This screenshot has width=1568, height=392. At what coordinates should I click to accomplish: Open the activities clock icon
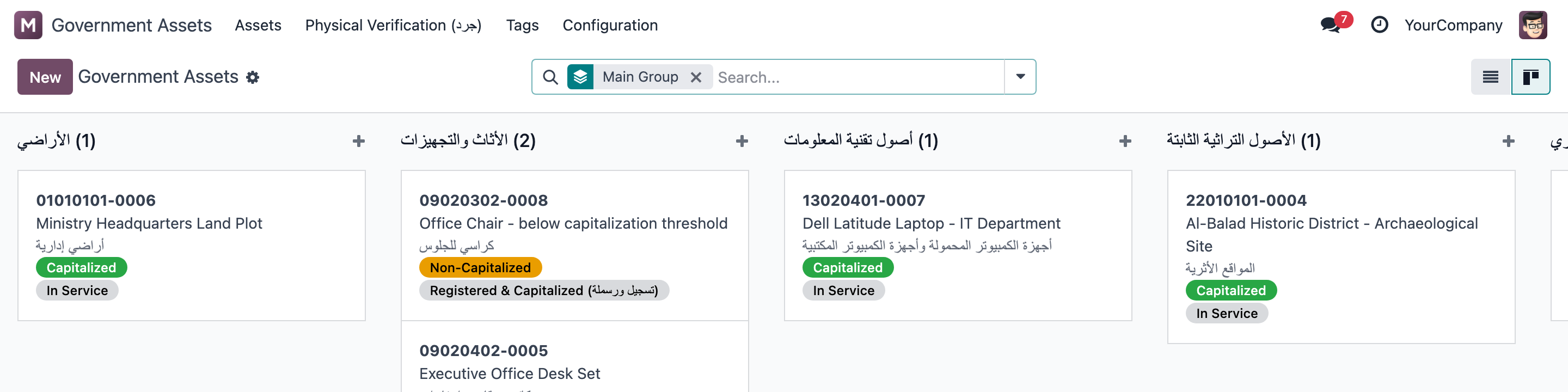click(x=1379, y=25)
